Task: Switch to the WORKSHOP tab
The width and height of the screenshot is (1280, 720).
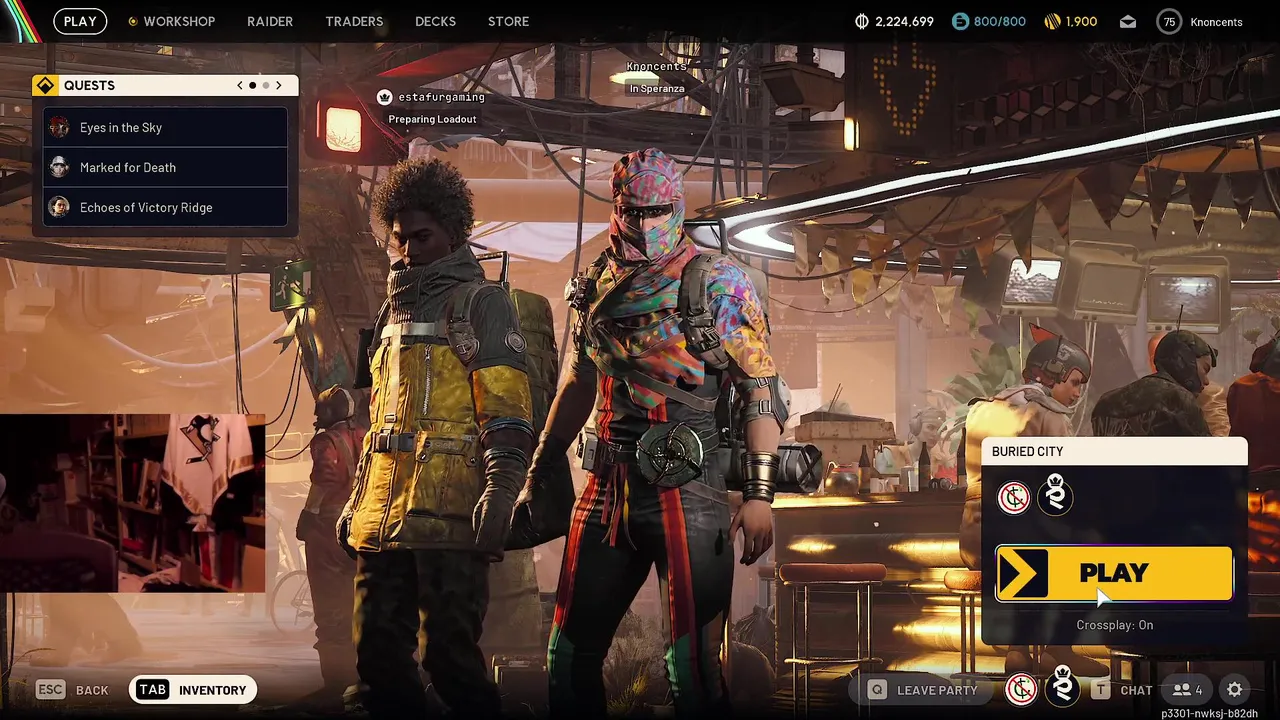Action: pos(179,21)
